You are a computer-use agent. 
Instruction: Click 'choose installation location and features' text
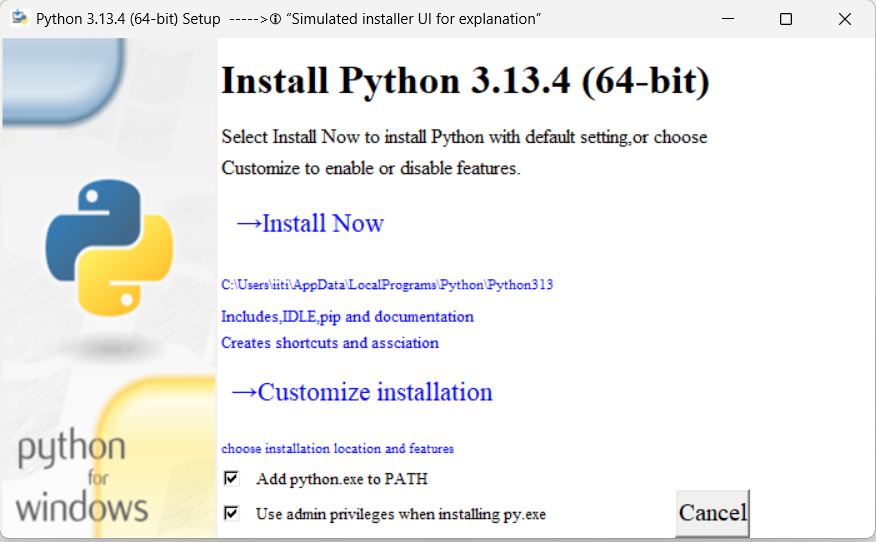tap(337, 449)
